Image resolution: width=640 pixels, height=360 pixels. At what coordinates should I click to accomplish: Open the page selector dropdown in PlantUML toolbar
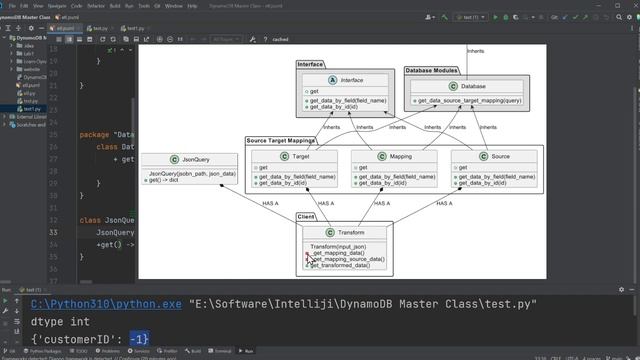pyautogui.click(x=226, y=39)
